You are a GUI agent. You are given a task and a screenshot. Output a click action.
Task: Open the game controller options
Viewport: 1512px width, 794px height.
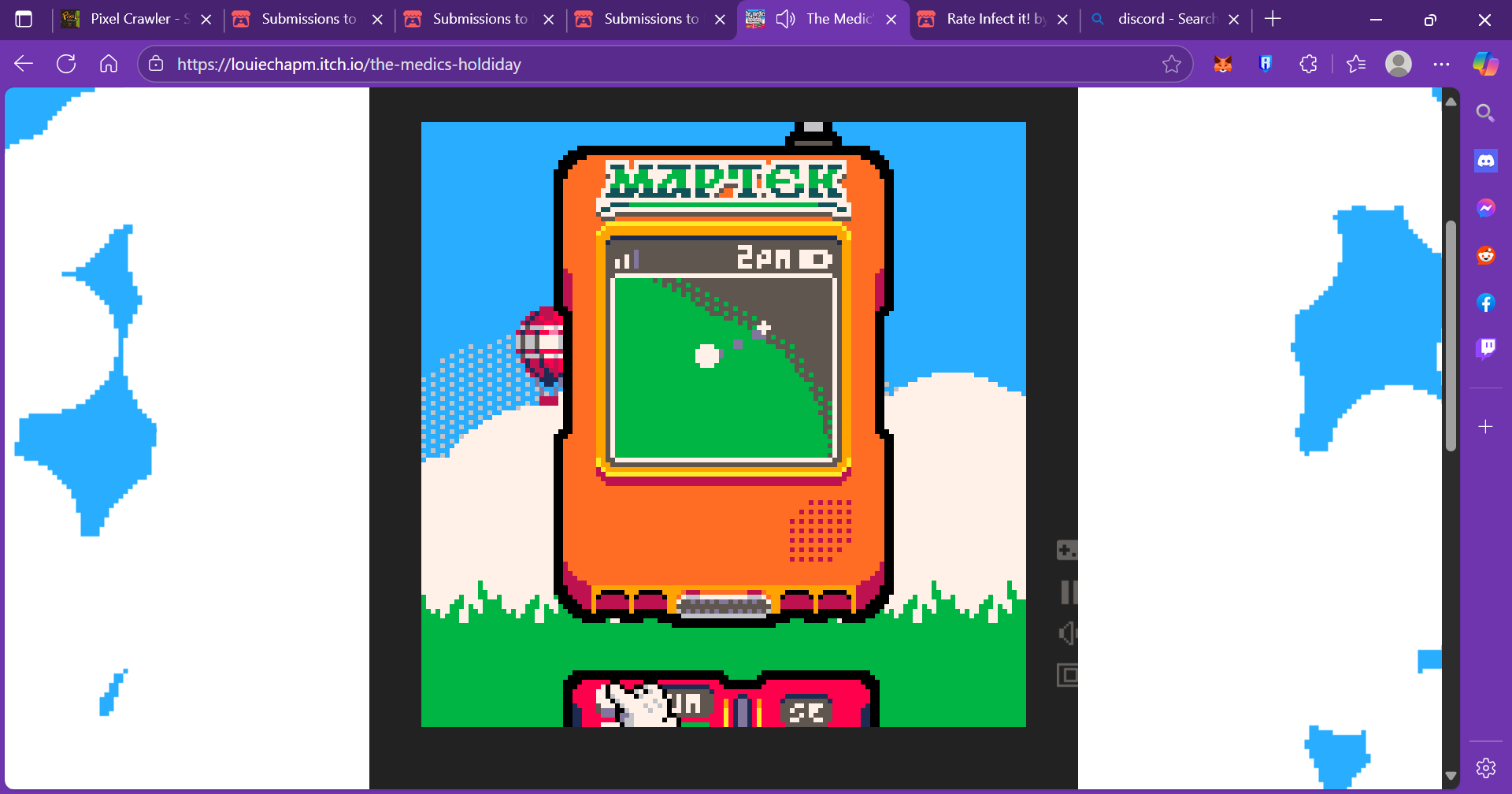click(x=1066, y=550)
